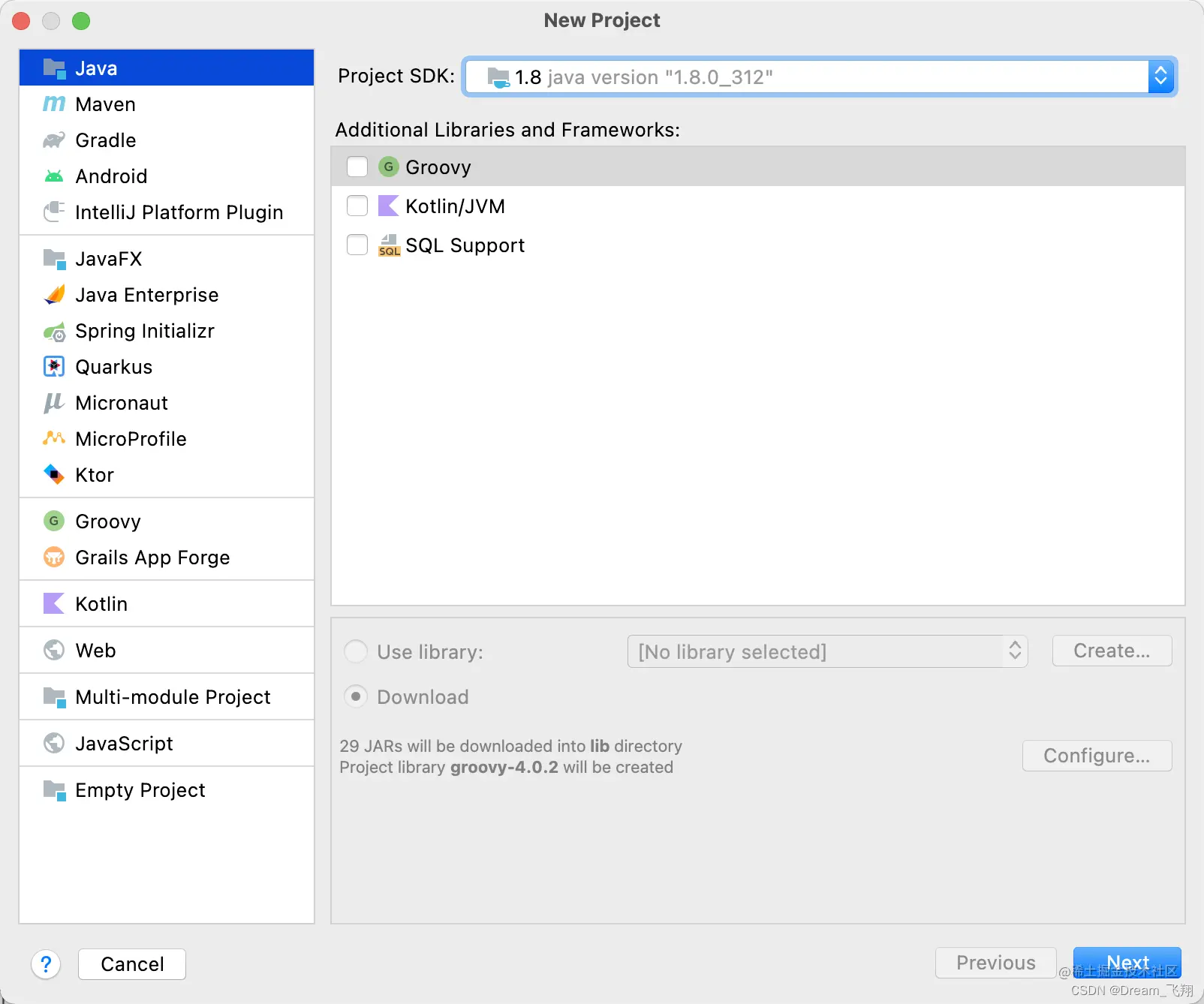Click the Java Enterprise flame icon
This screenshot has height=1004, width=1204.
(54, 295)
